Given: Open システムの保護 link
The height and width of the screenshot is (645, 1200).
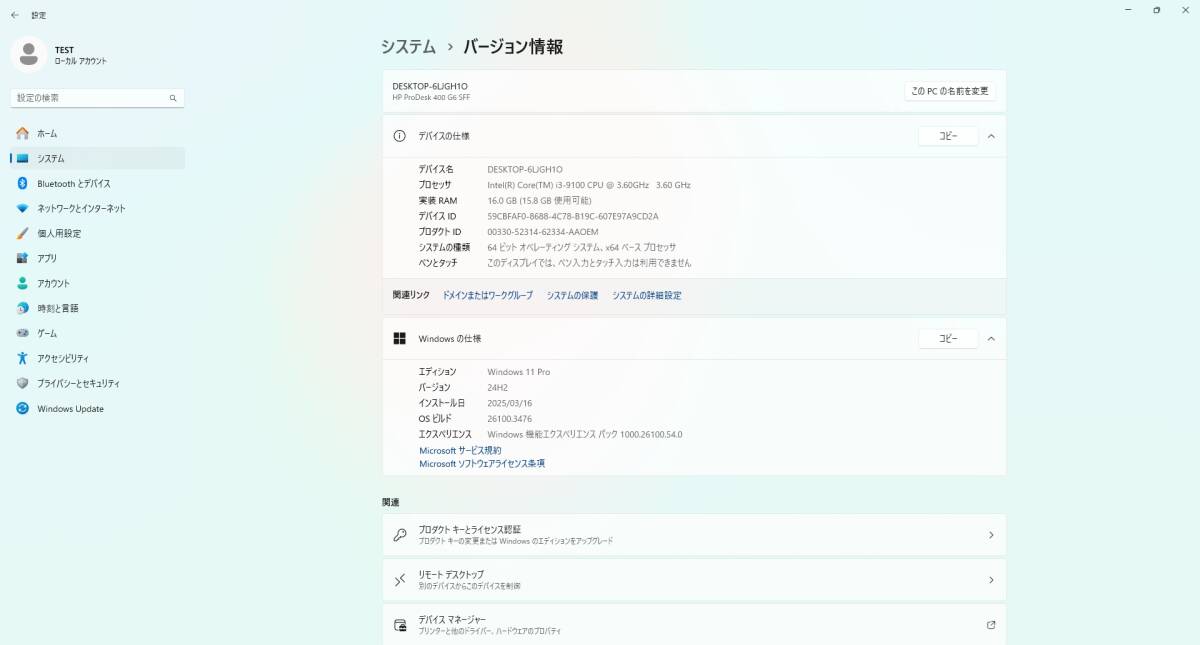Looking at the screenshot, I should 572,296.
